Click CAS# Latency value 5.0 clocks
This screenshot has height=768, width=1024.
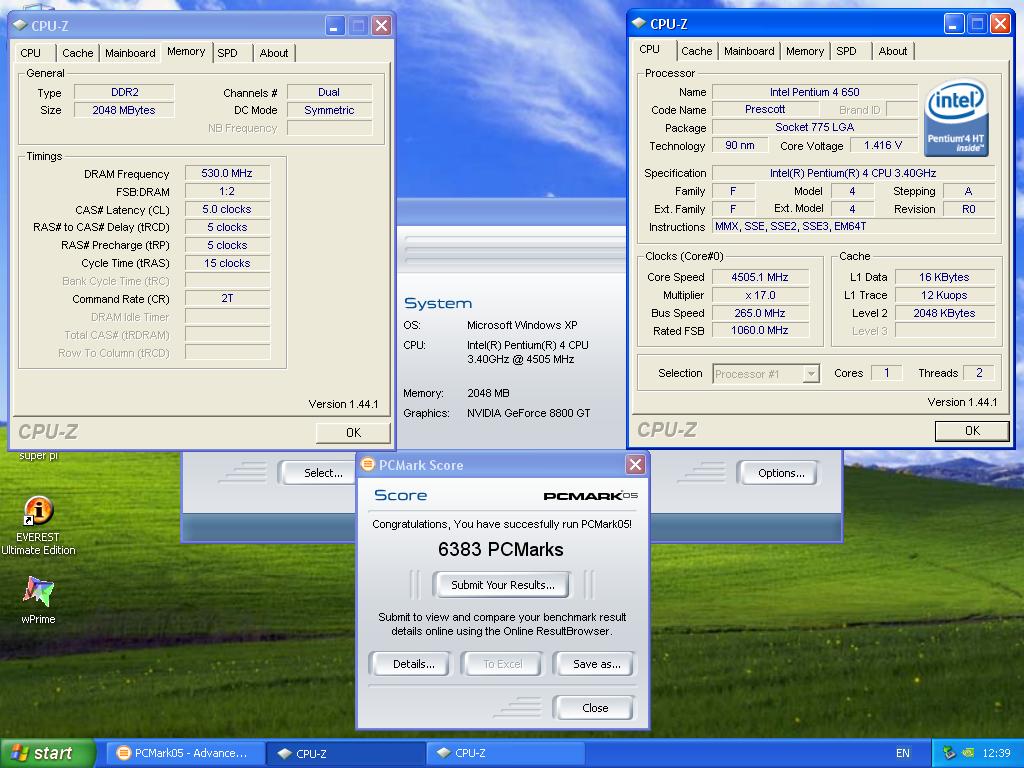pos(227,209)
